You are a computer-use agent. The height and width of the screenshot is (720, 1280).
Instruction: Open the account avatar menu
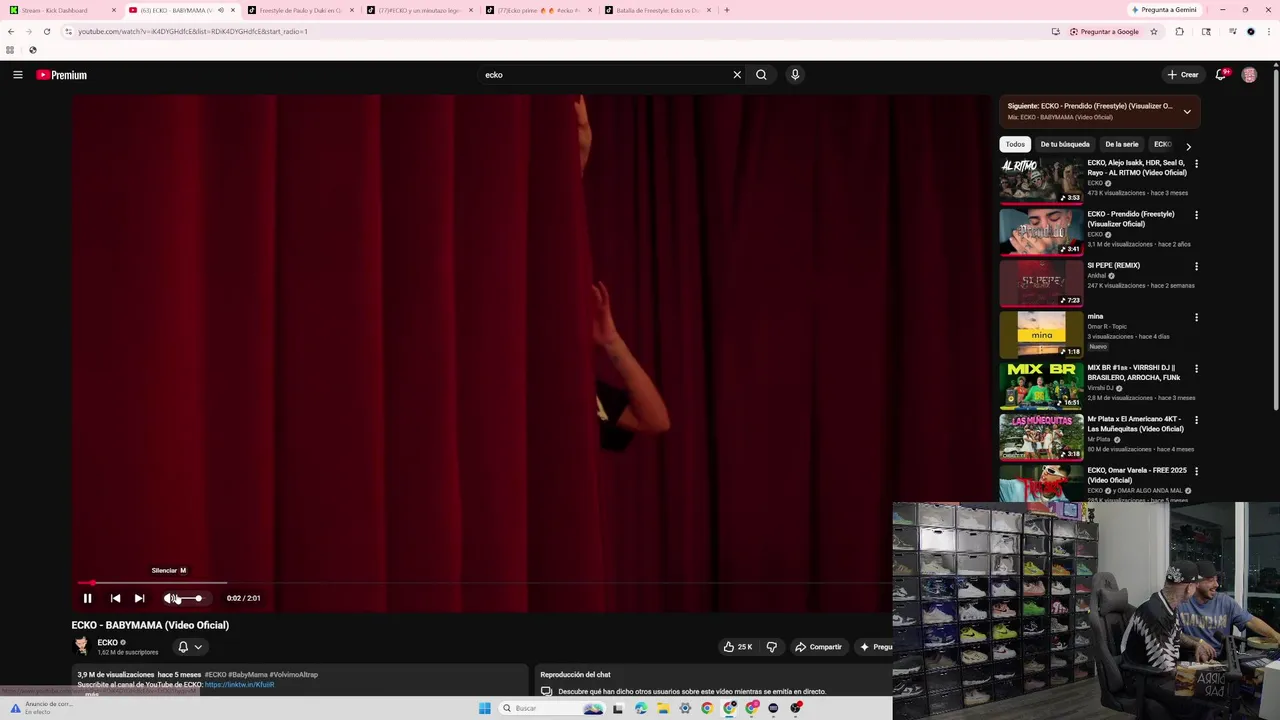tap(1249, 75)
